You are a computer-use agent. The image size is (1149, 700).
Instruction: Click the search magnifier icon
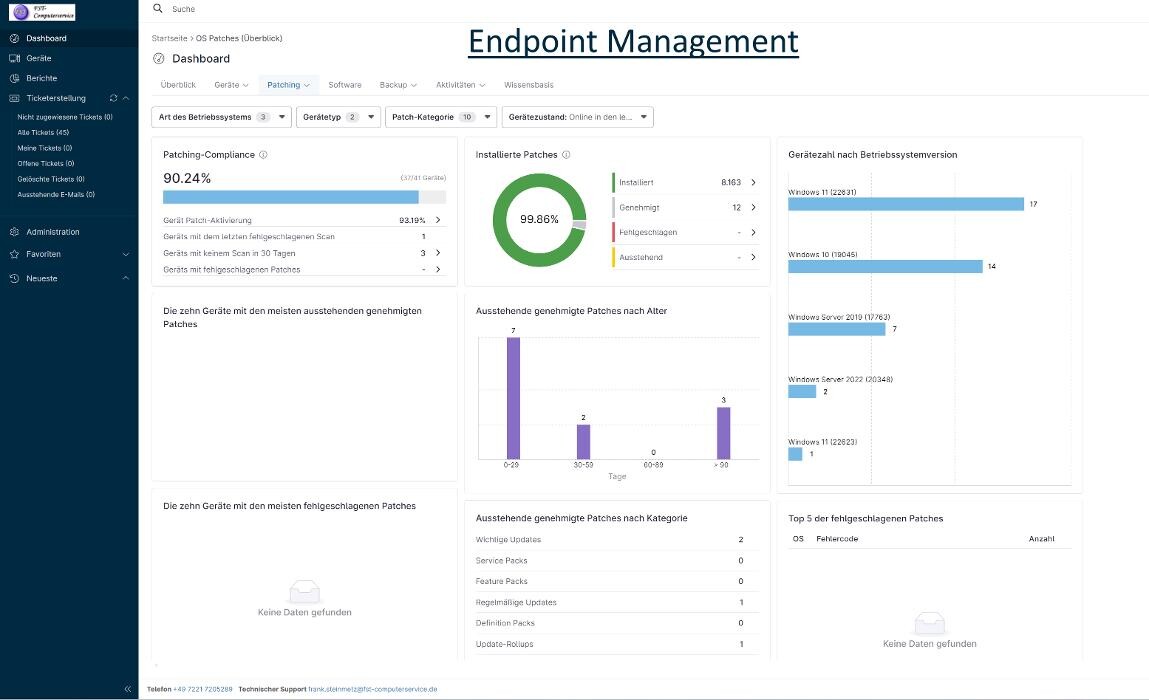click(x=157, y=9)
